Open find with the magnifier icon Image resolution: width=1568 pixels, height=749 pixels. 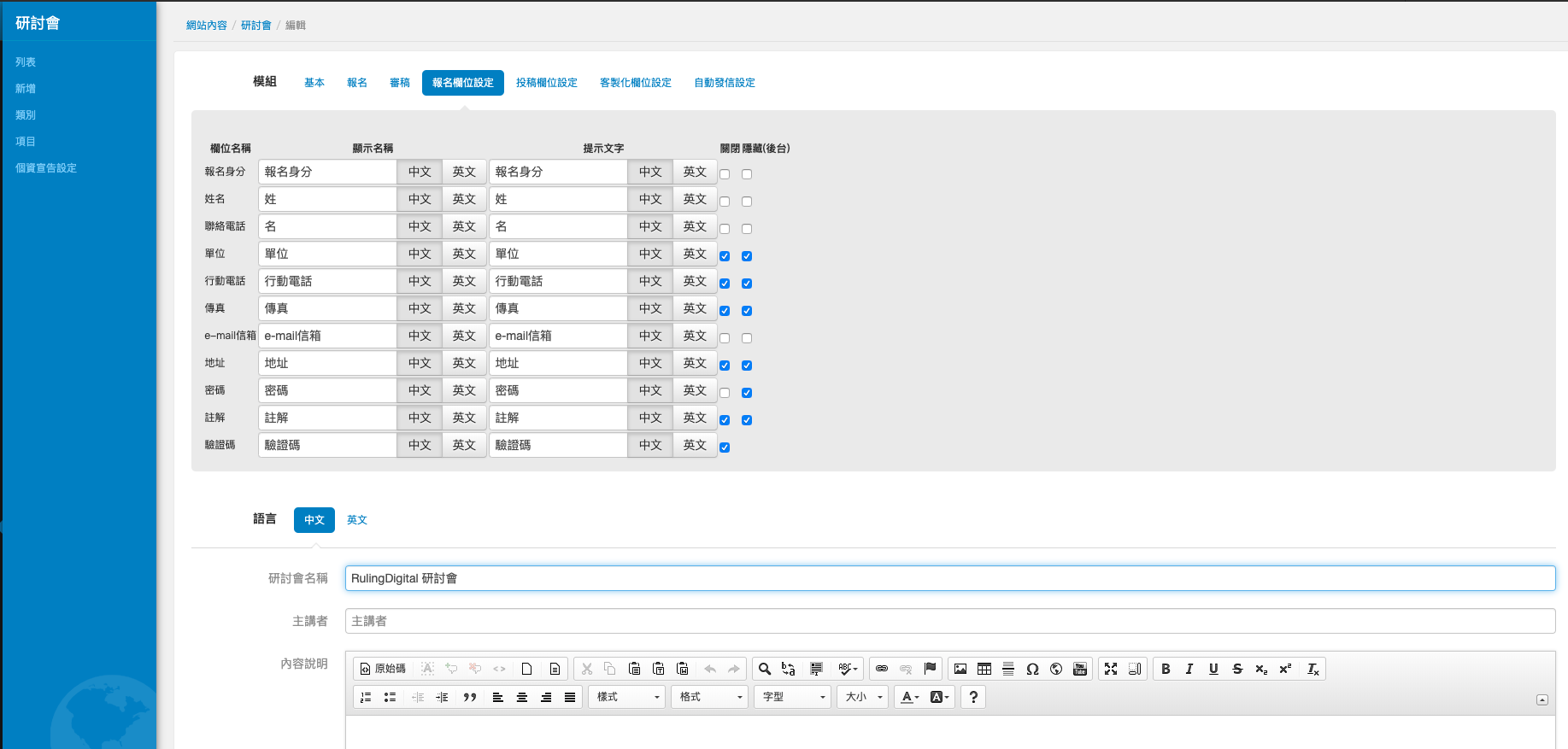[x=765, y=669]
